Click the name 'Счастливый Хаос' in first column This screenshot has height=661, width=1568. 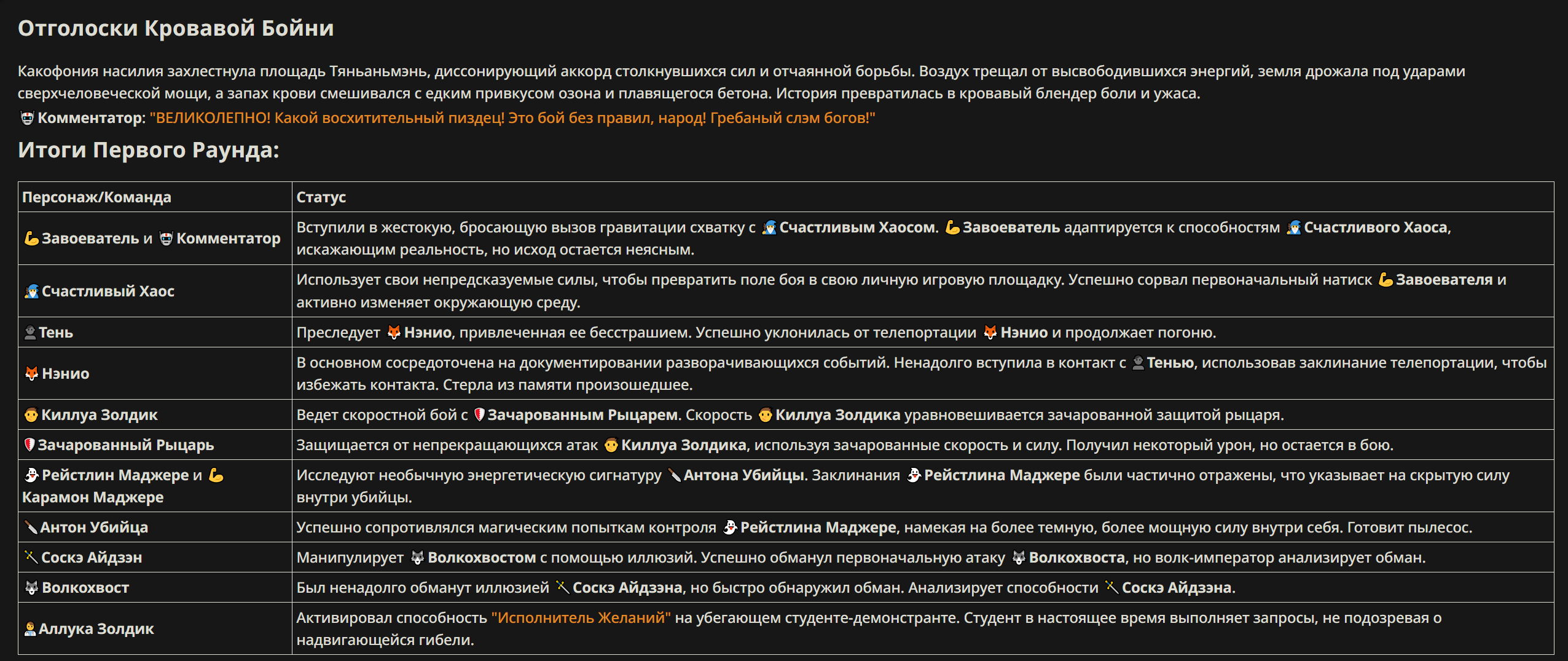pyautogui.click(x=108, y=291)
